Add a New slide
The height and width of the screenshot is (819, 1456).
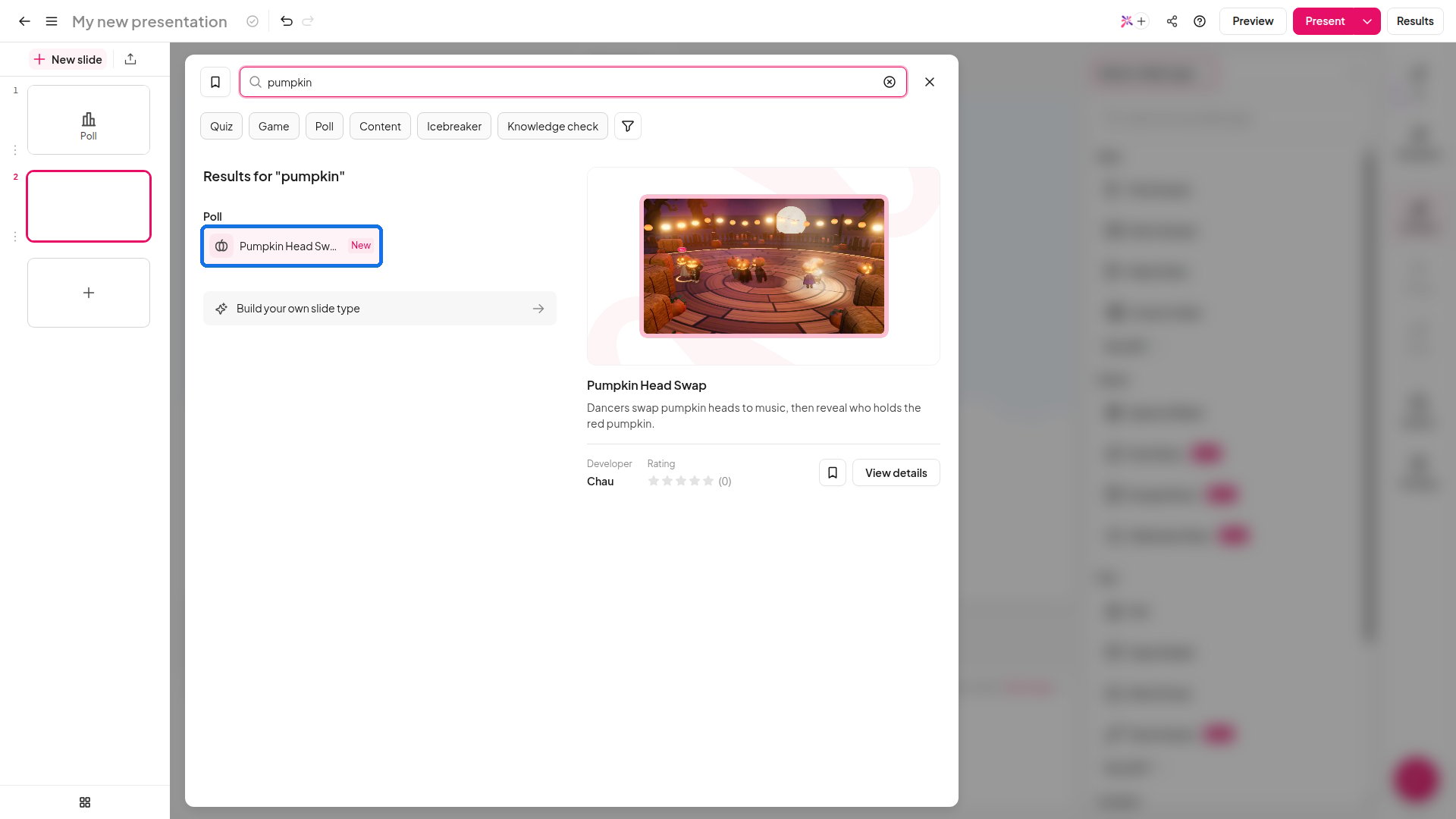pos(68,59)
